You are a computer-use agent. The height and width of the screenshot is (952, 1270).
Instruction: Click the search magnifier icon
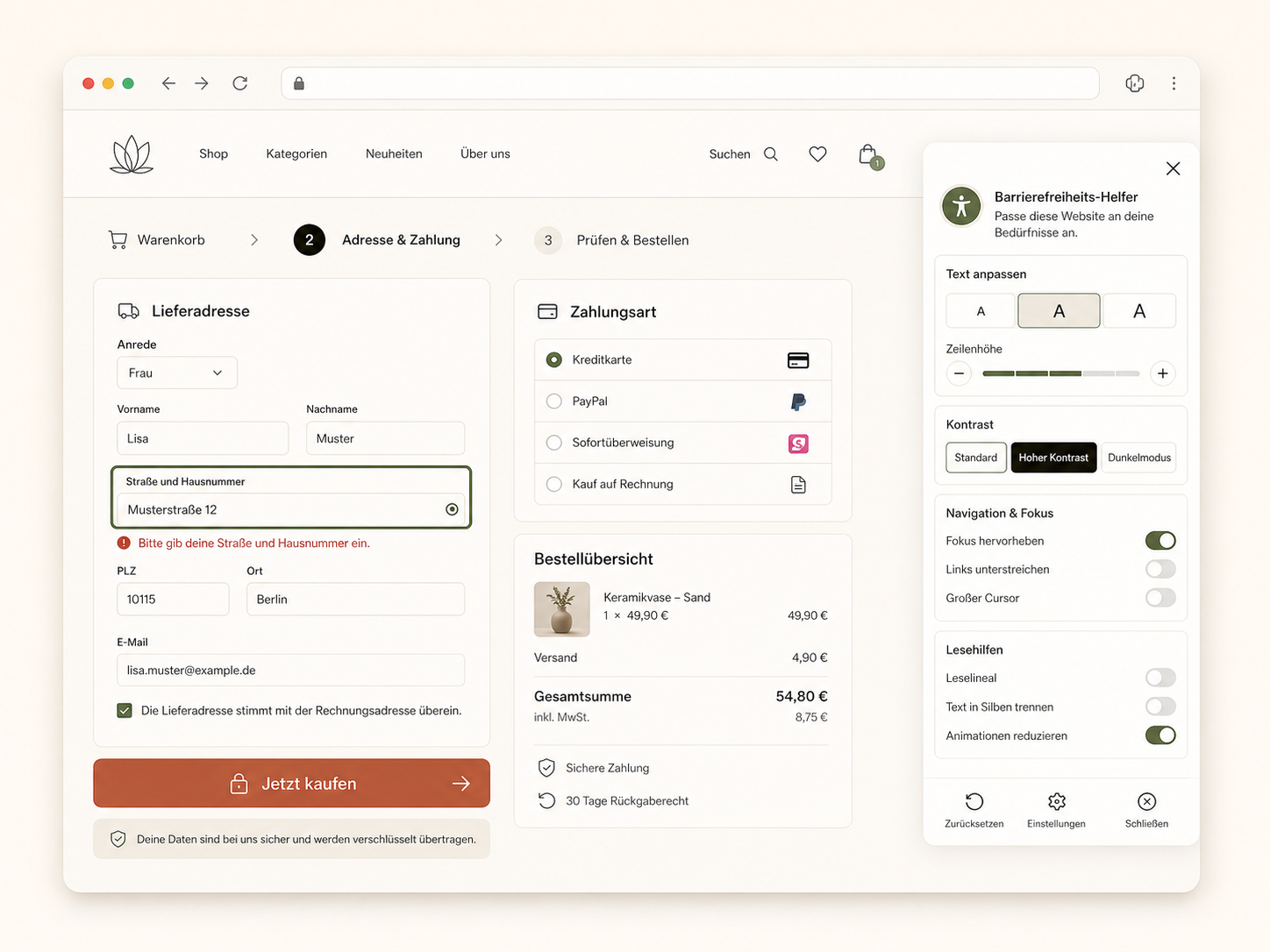(x=771, y=154)
